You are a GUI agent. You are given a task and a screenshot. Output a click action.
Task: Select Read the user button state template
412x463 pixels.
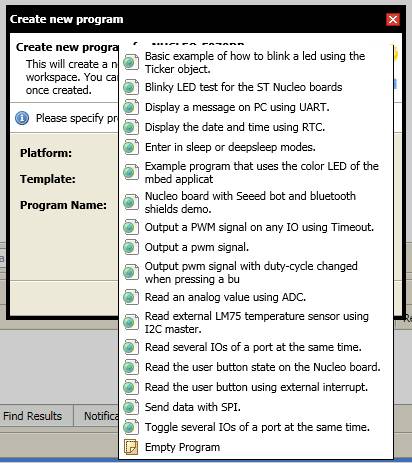[x=256, y=367]
